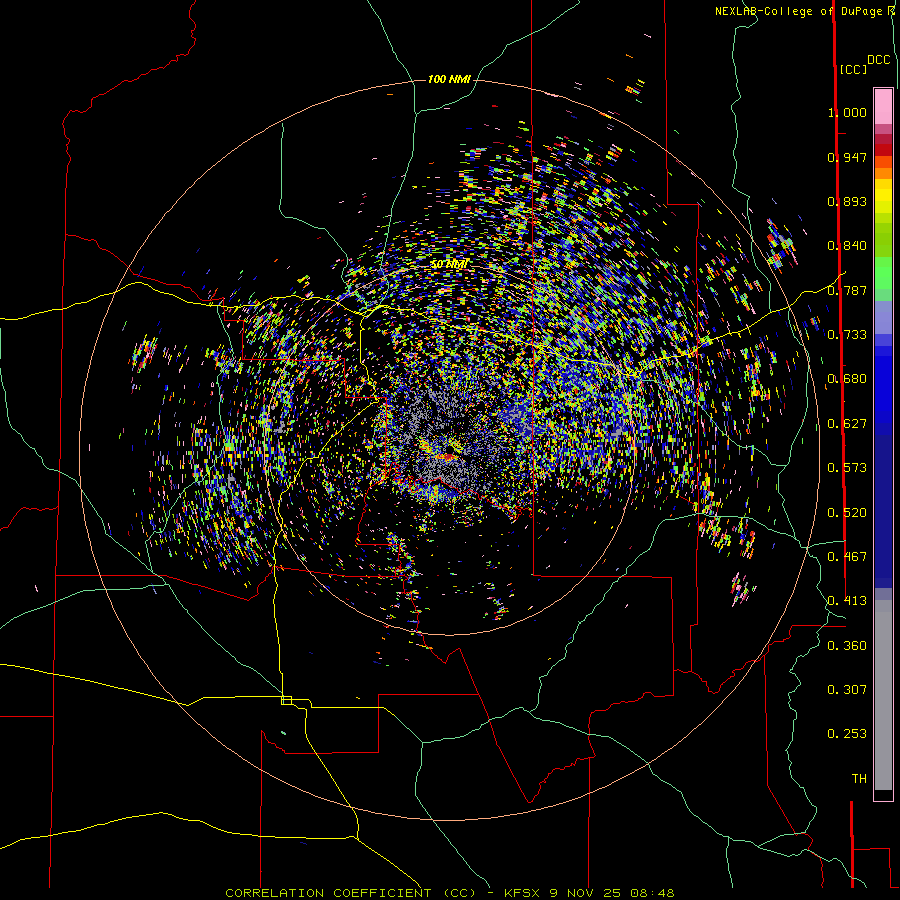
Task: Click the 0.680 color scale value
Action: click(847, 379)
